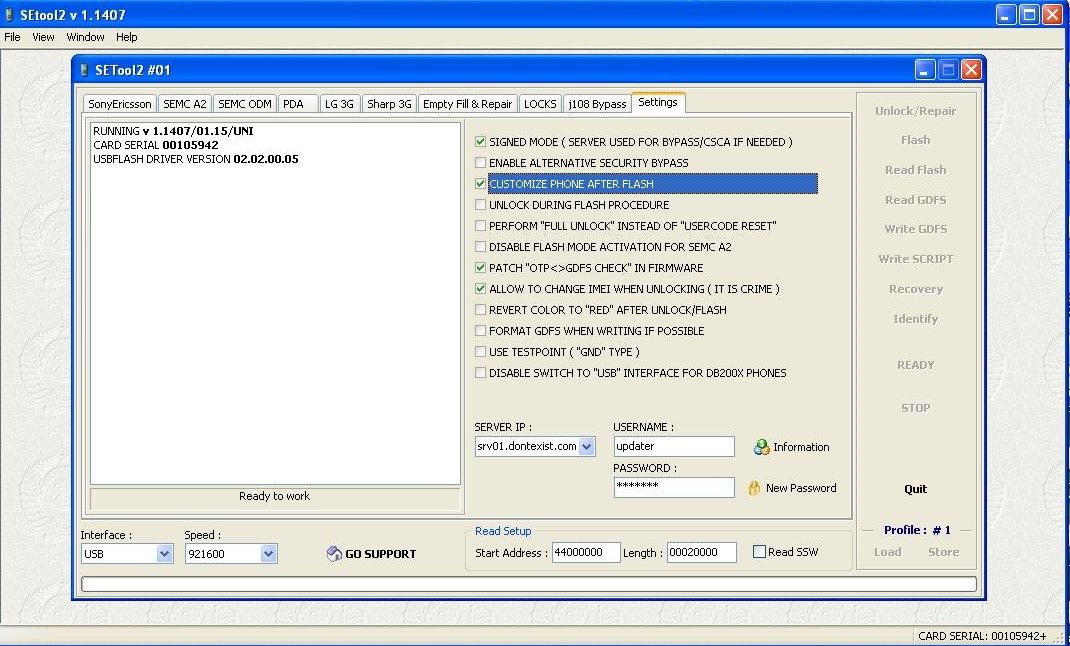
Task: Click GO SUPPORT text
Action: coord(380,554)
